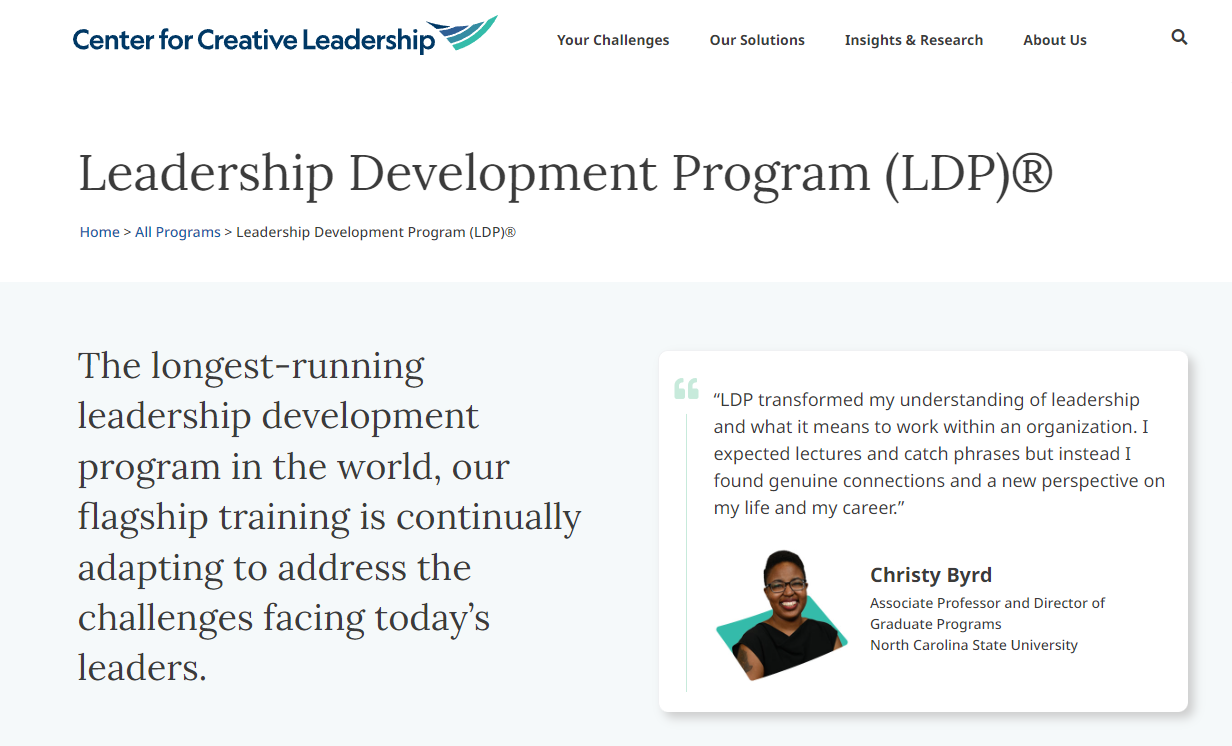
Task: Select the Leadership Development Program breadcrumb entry
Action: [x=376, y=231]
